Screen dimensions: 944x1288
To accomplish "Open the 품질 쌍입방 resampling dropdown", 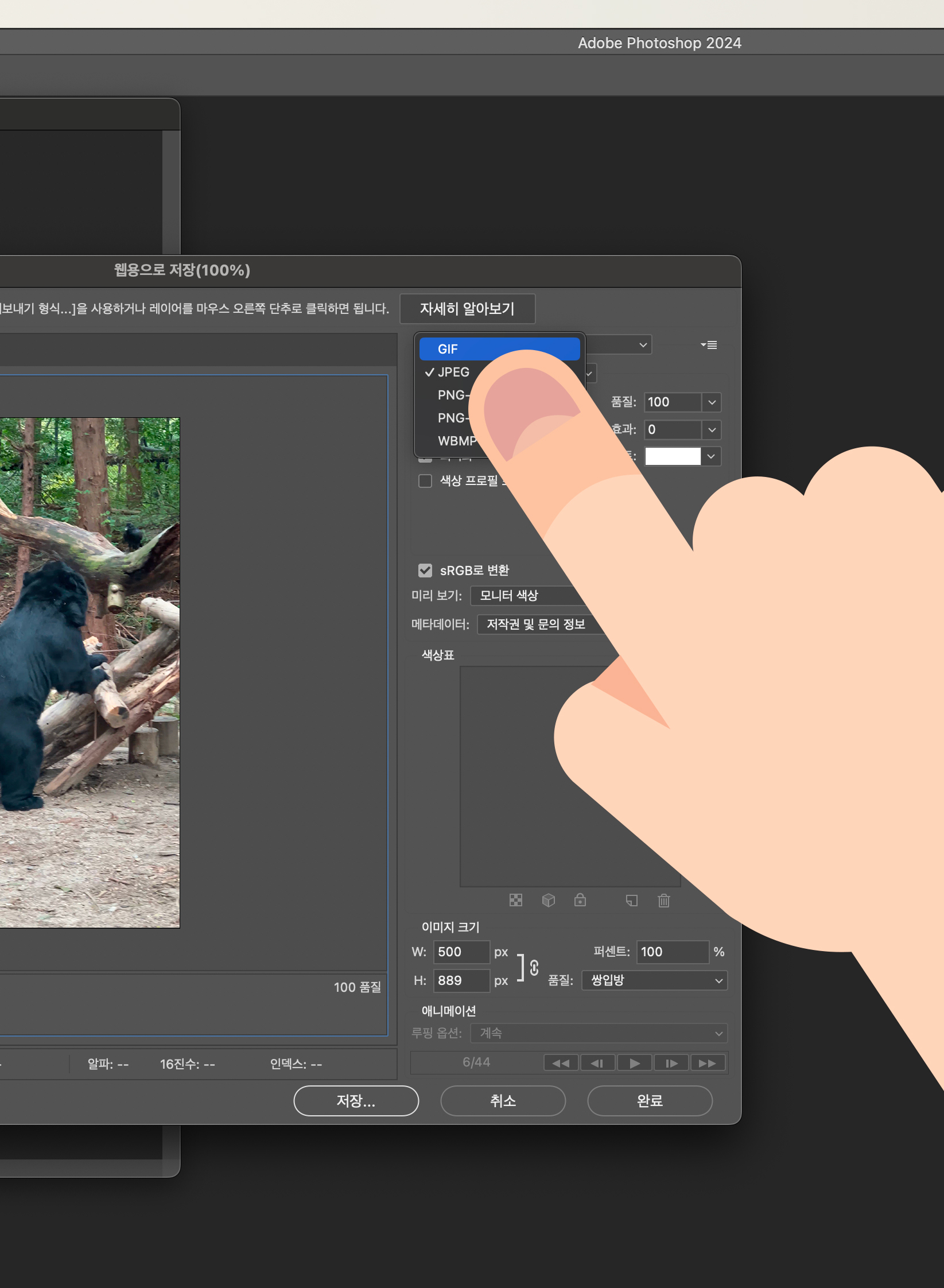I will [x=654, y=980].
